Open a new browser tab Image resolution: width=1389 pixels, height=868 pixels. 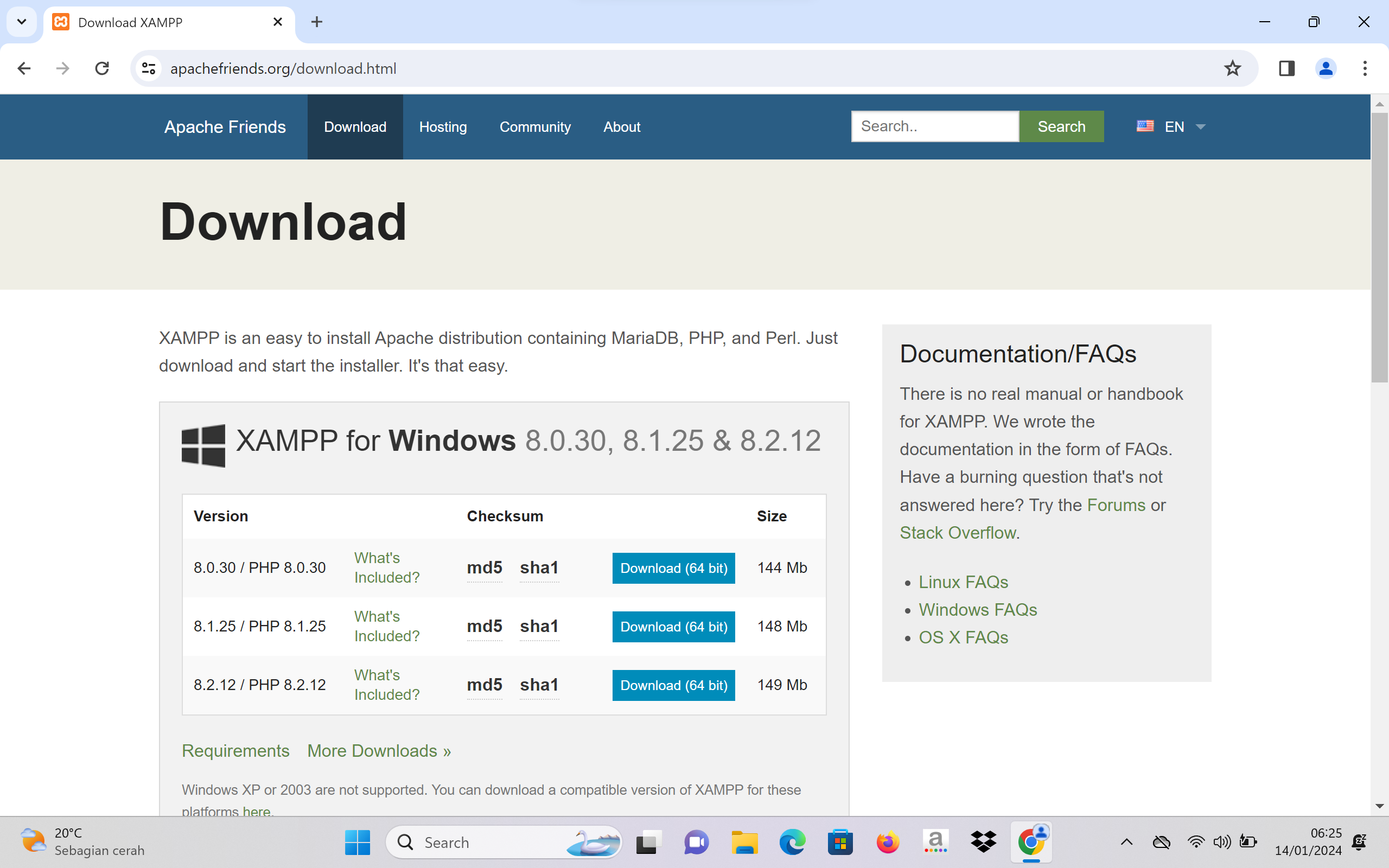pyautogui.click(x=316, y=22)
